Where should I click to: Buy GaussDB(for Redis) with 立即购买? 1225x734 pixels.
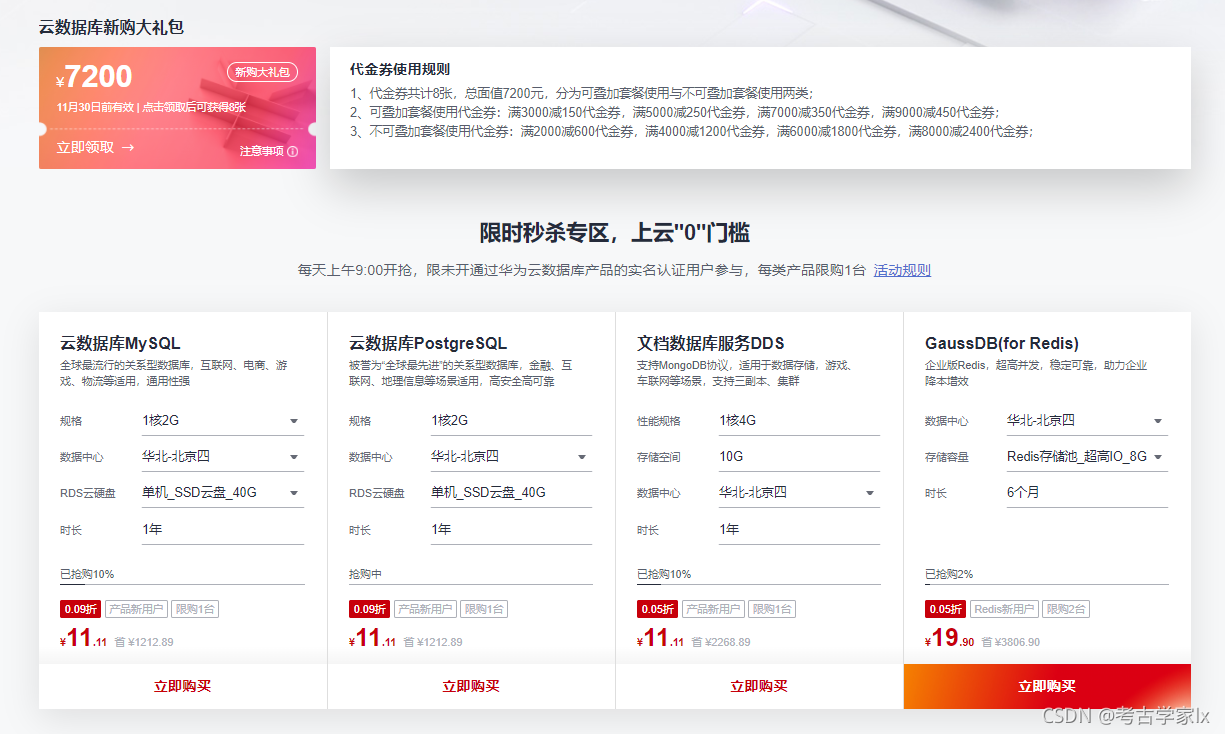tap(1047, 686)
